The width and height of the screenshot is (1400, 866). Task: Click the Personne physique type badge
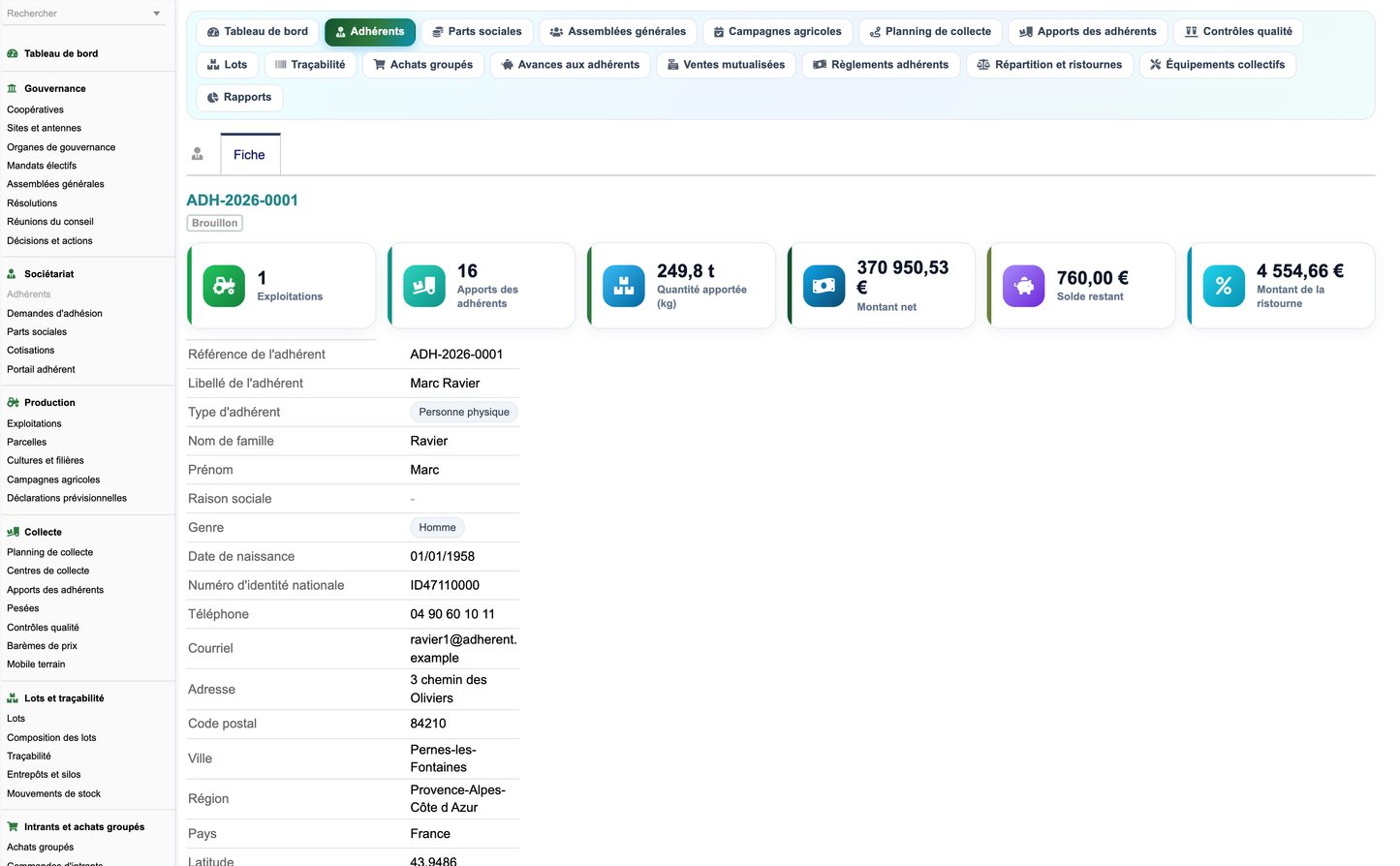(x=464, y=412)
